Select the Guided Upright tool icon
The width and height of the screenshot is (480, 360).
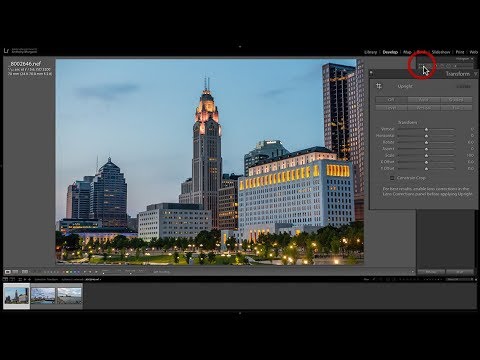[x=379, y=86]
